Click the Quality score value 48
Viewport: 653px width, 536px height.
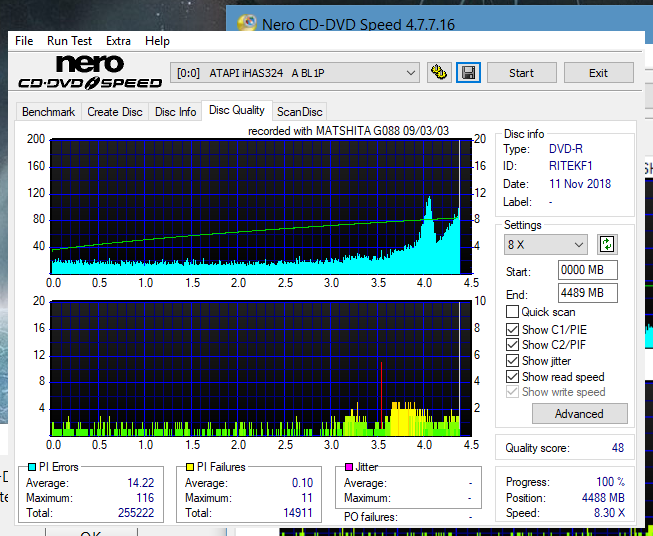coord(618,448)
